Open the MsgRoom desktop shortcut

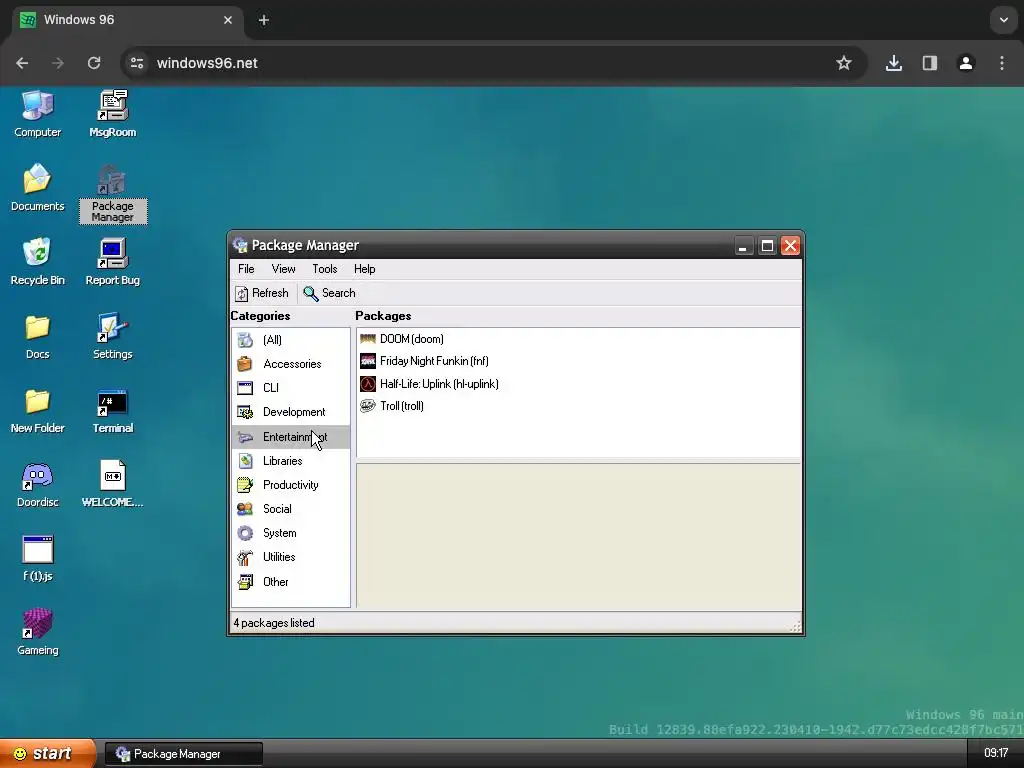click(112, 114)
